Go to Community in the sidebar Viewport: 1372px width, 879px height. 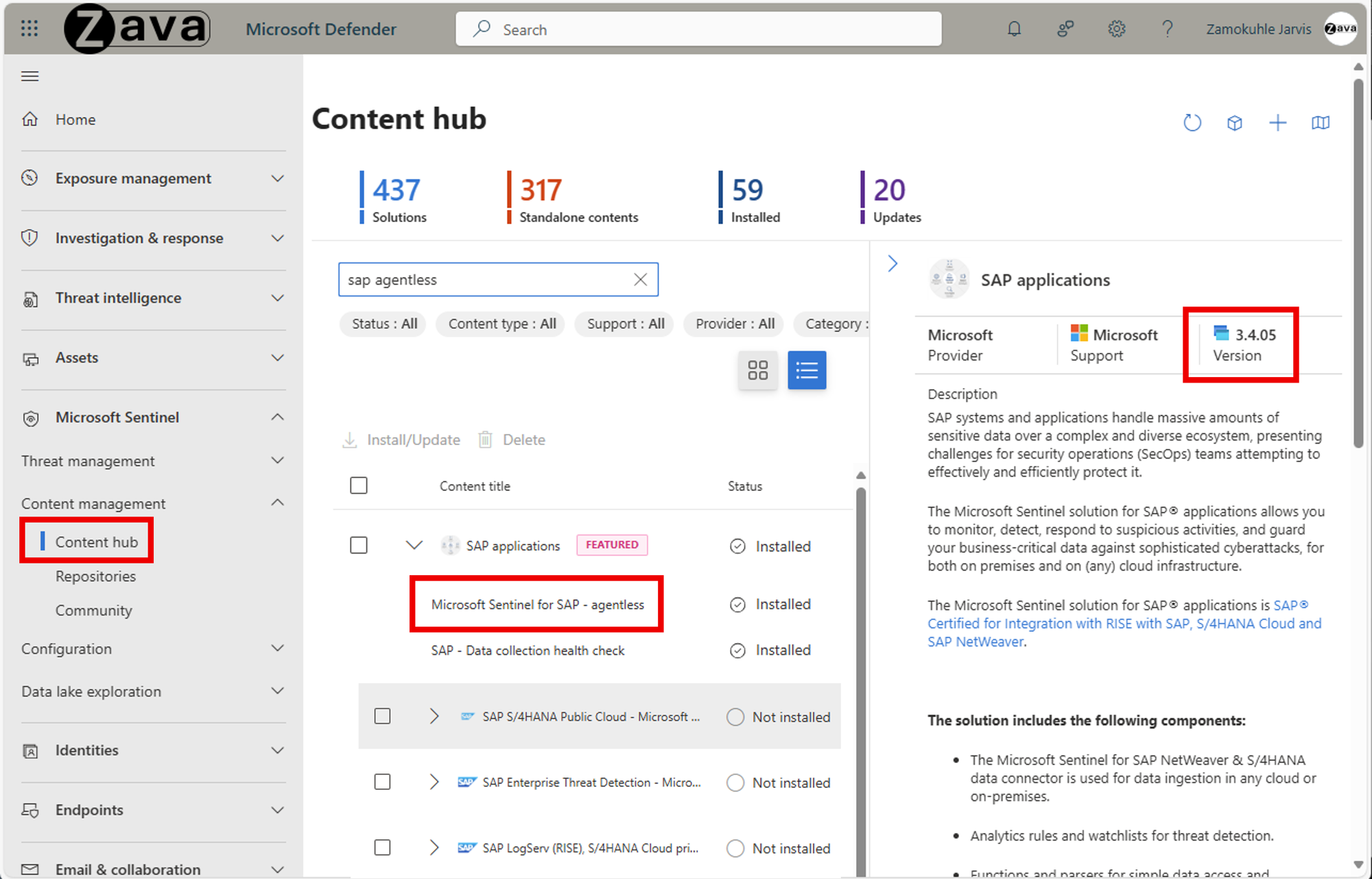click(x=93, y=610)
